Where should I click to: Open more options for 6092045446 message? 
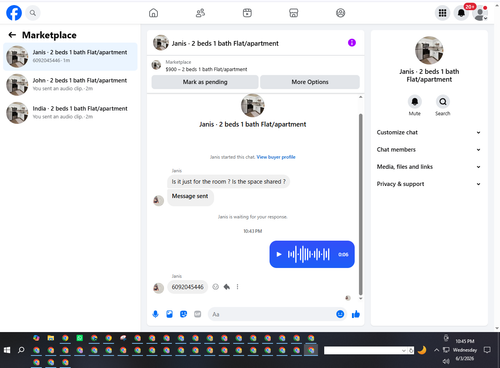(x=237, y=287)
